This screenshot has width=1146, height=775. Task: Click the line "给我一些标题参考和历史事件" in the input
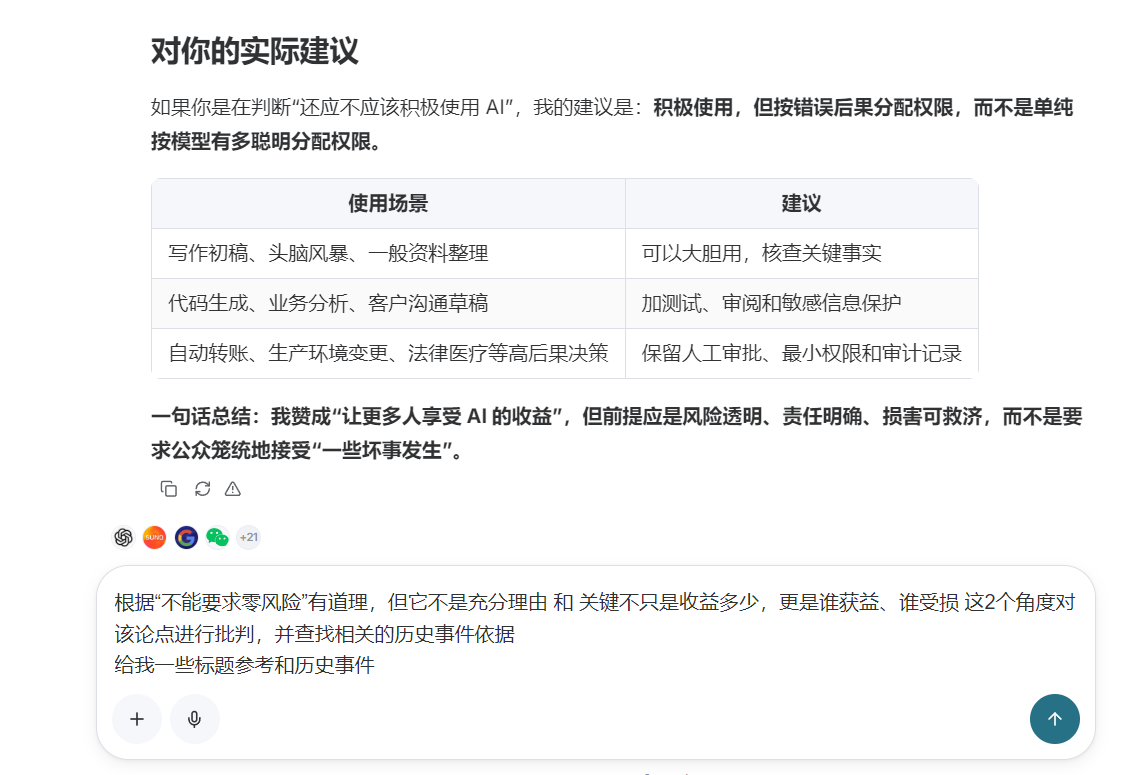(x=245, y=665)
